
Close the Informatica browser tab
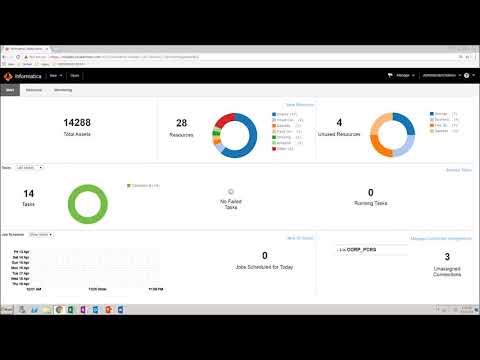click(x=47, y=49)
